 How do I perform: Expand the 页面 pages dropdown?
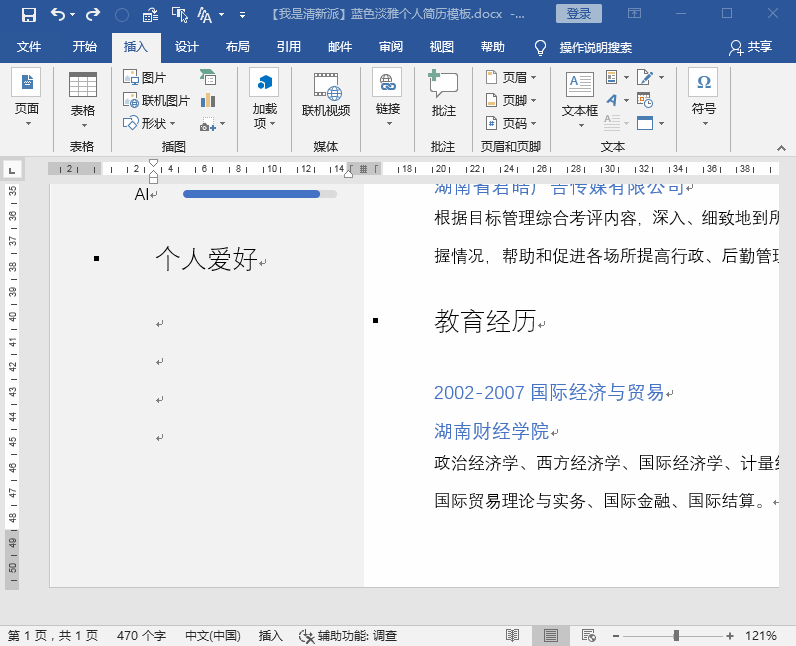click(27, 98)
